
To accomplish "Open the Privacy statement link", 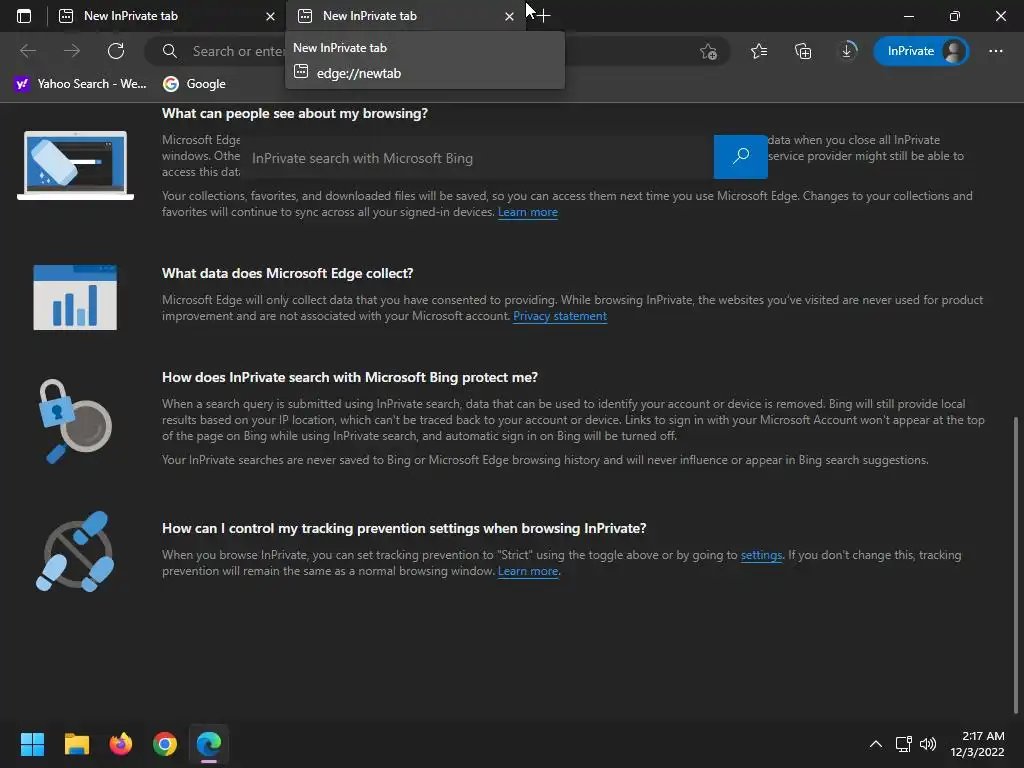I will coord(560,316).
